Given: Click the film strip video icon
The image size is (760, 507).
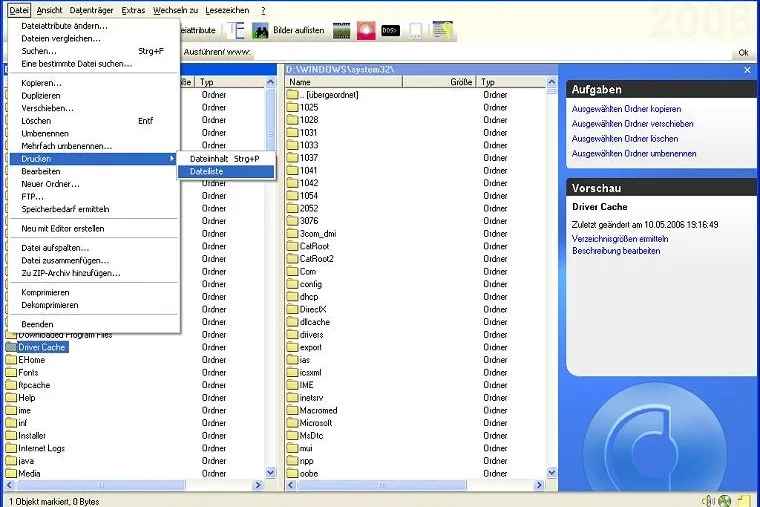Looking at the screenshot, I should (x=341, y=31).
